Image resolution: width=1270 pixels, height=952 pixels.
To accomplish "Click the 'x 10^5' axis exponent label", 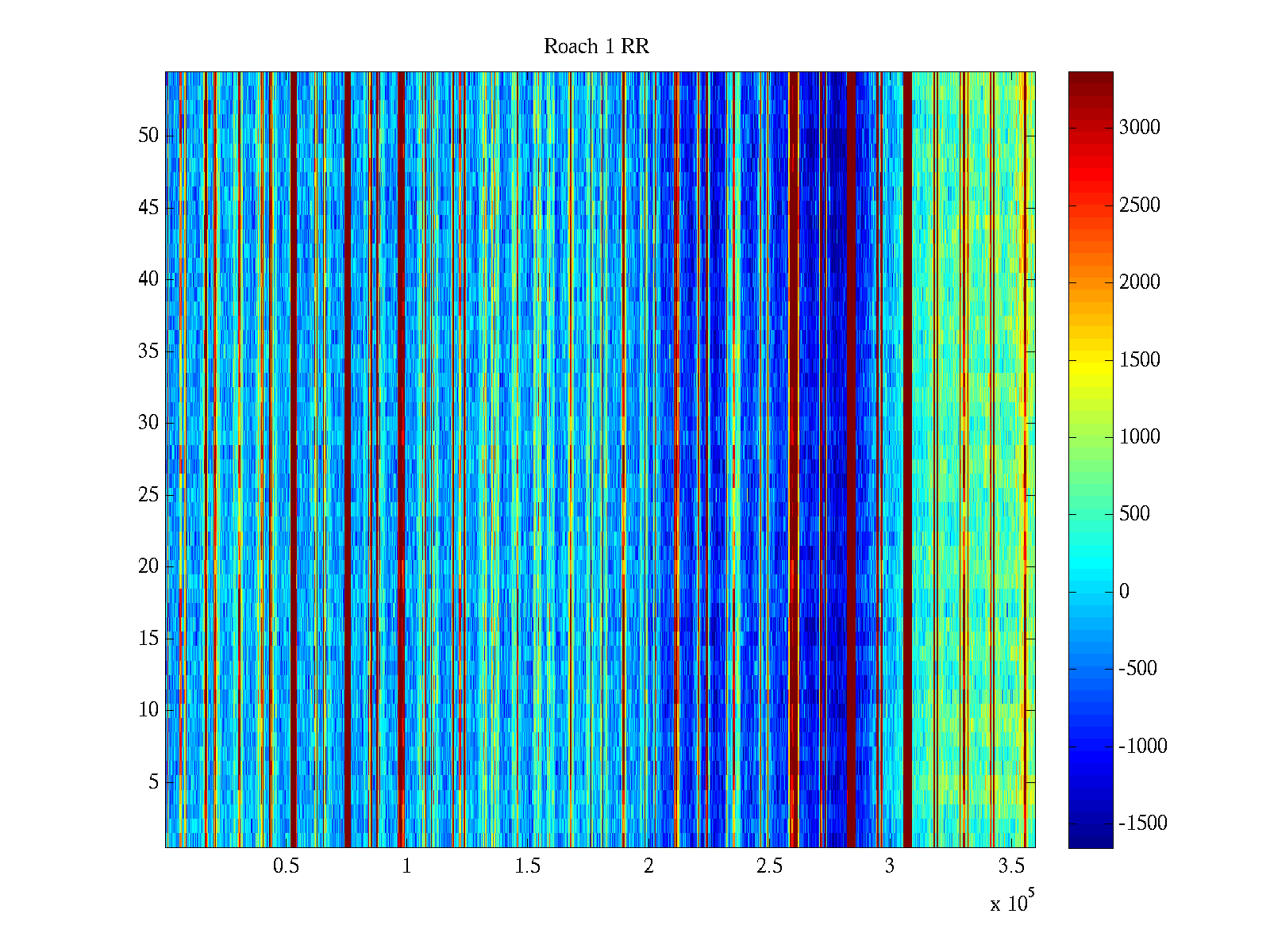I will pos(1011,902).
